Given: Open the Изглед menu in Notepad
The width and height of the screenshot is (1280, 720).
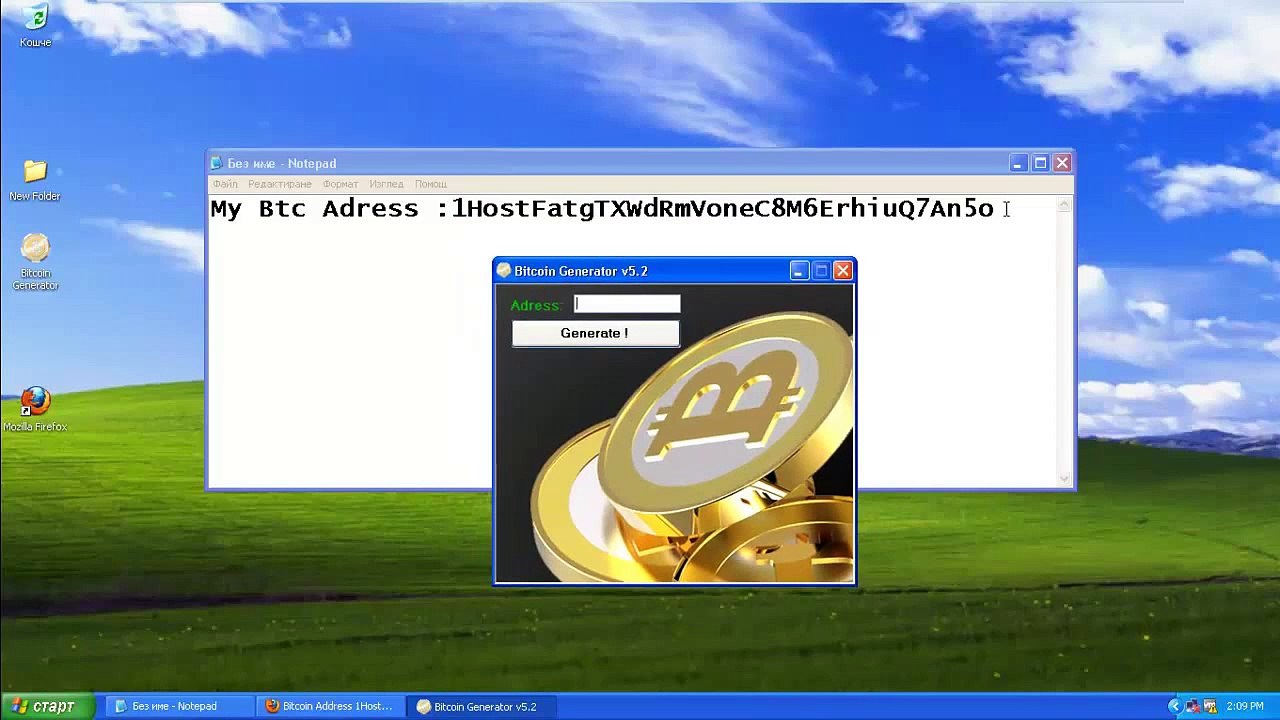Looking at the screenshot, I should point(386,184).
